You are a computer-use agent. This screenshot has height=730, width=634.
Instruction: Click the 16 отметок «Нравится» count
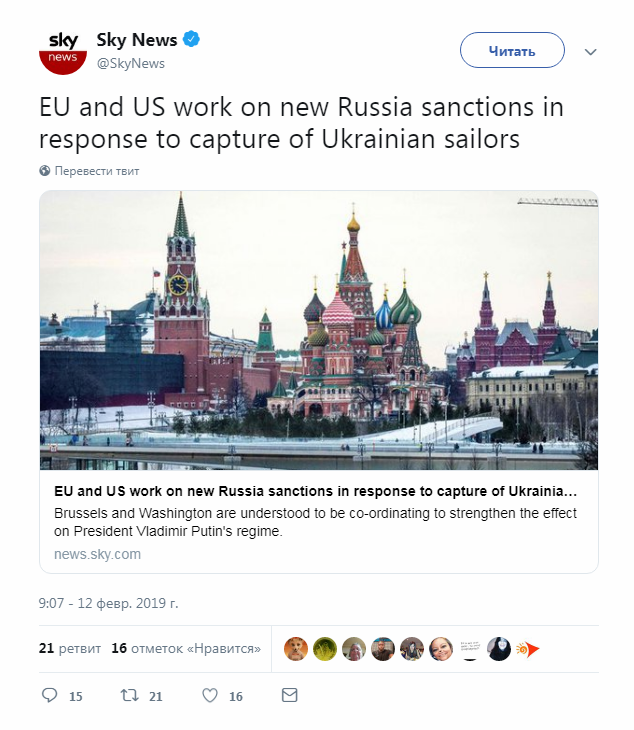pyautogui.click(x=186, y=648)
